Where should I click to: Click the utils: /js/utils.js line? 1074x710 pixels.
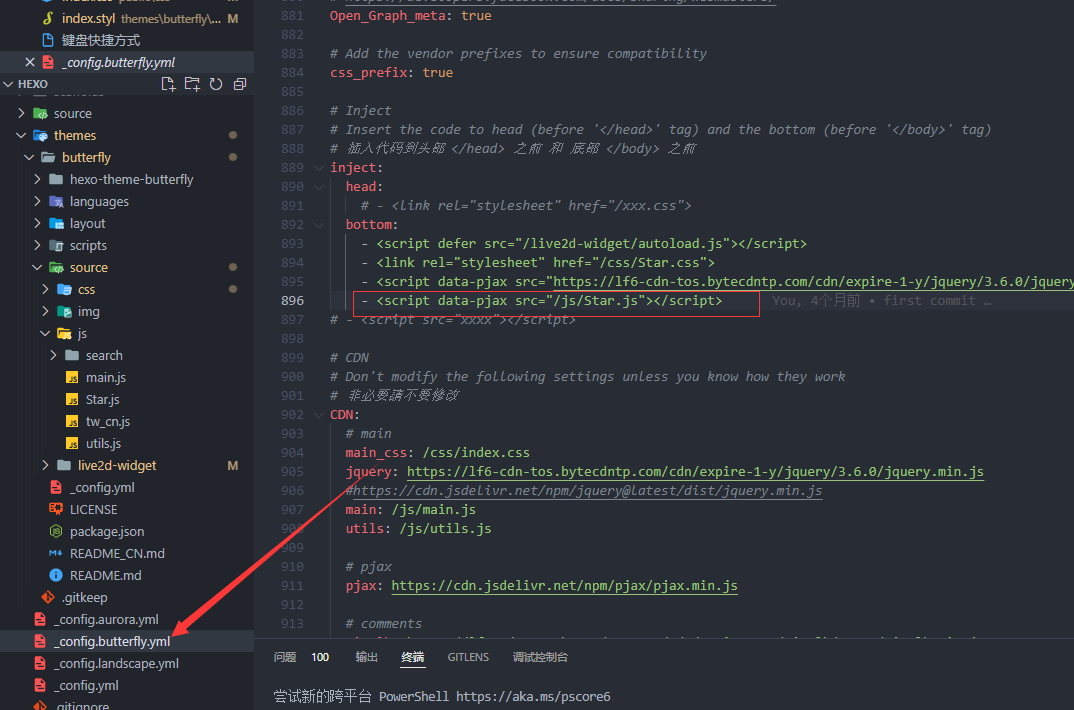(x=419, y=529)
